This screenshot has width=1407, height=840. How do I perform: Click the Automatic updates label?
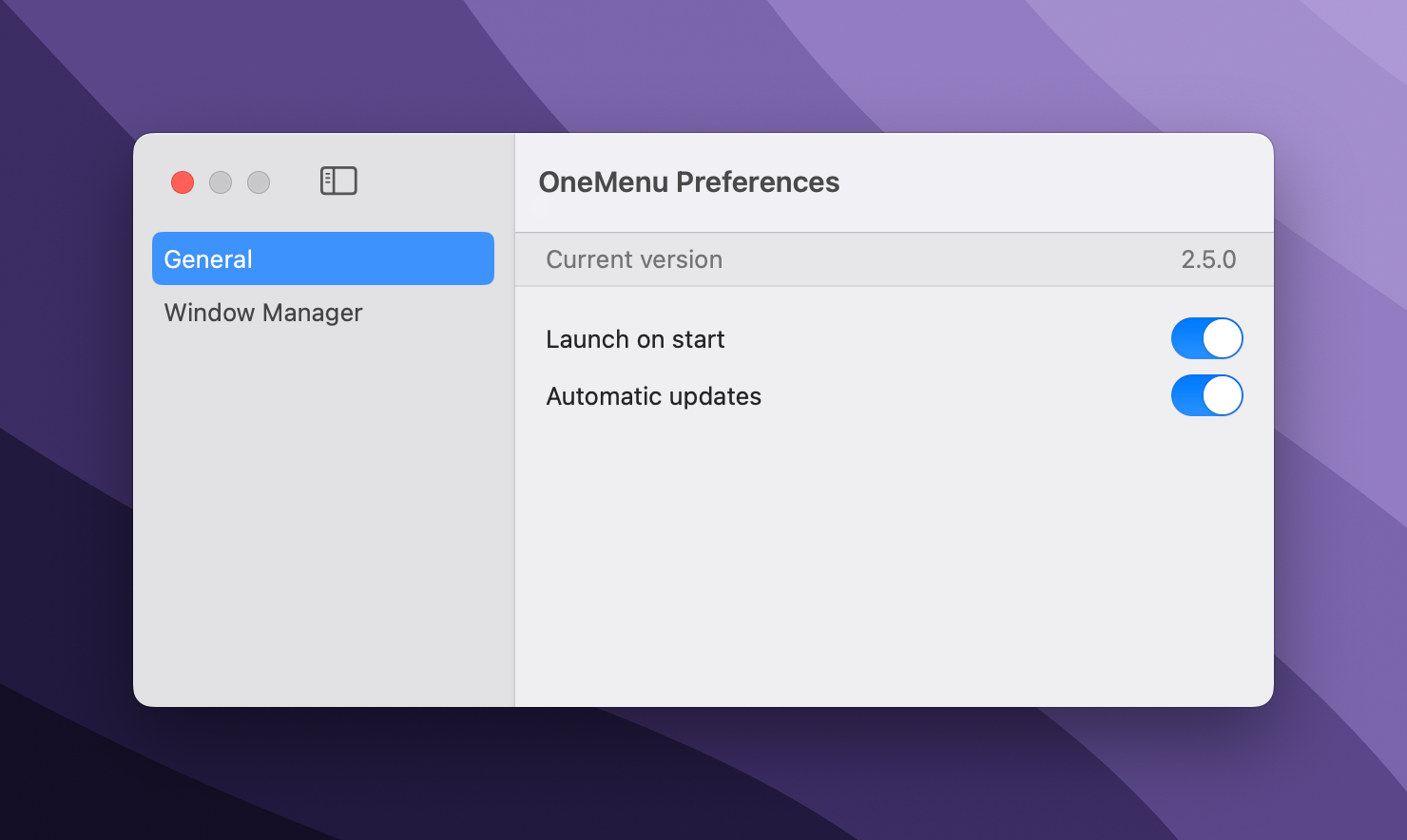click(653, 396)
